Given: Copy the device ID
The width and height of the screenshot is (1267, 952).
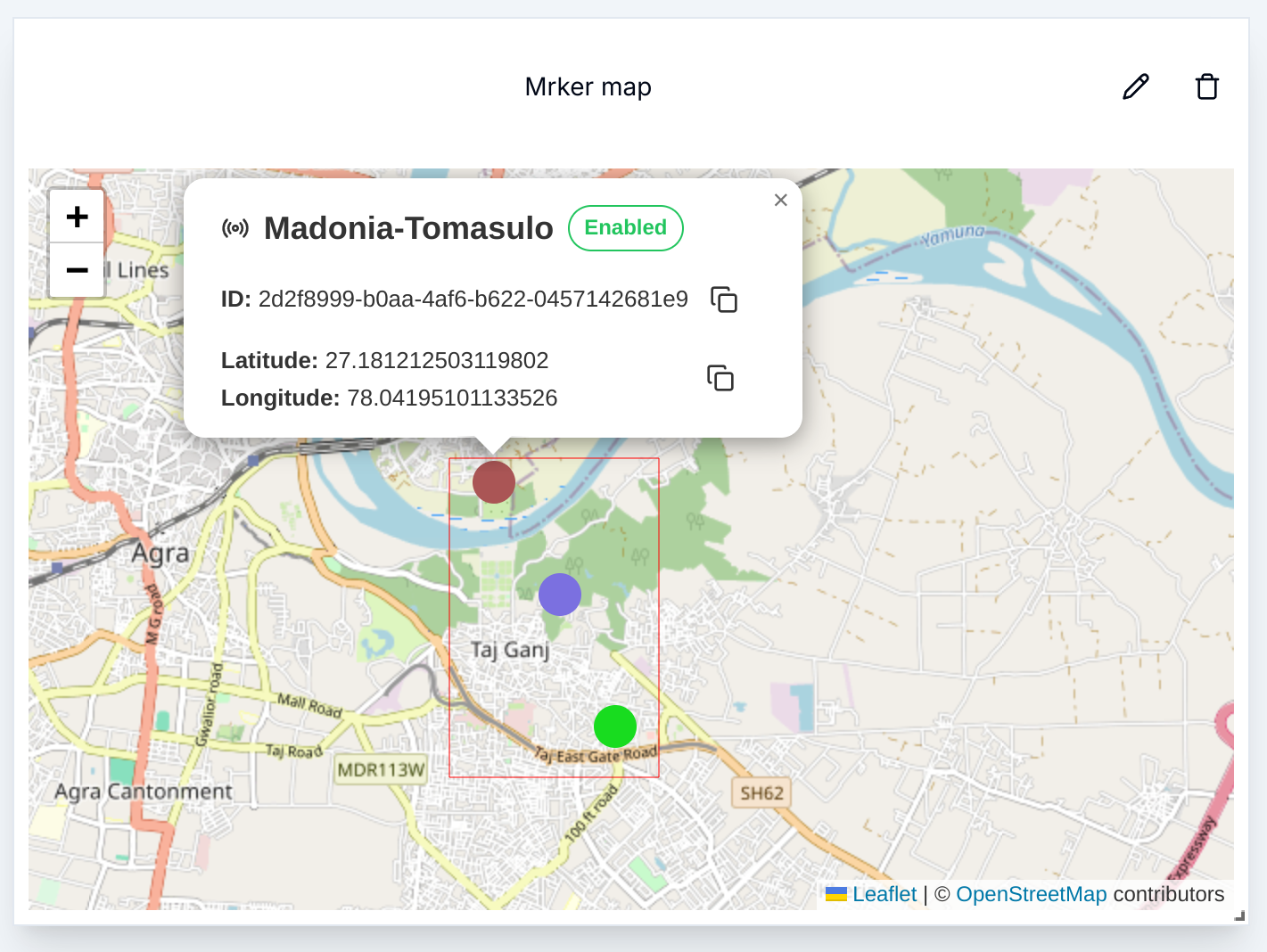Looking at the screenshot, I should pyautogui.click(x=724, y=300).
